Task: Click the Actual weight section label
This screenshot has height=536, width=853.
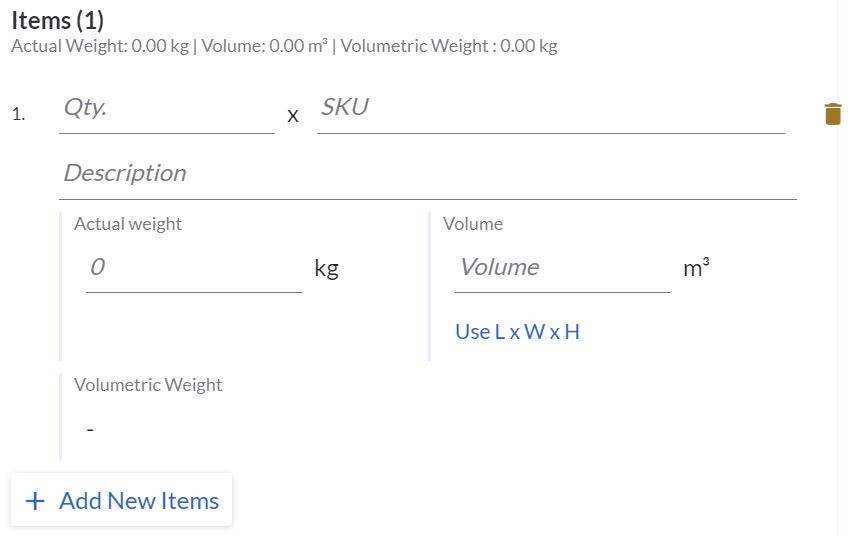Action: 128,224
